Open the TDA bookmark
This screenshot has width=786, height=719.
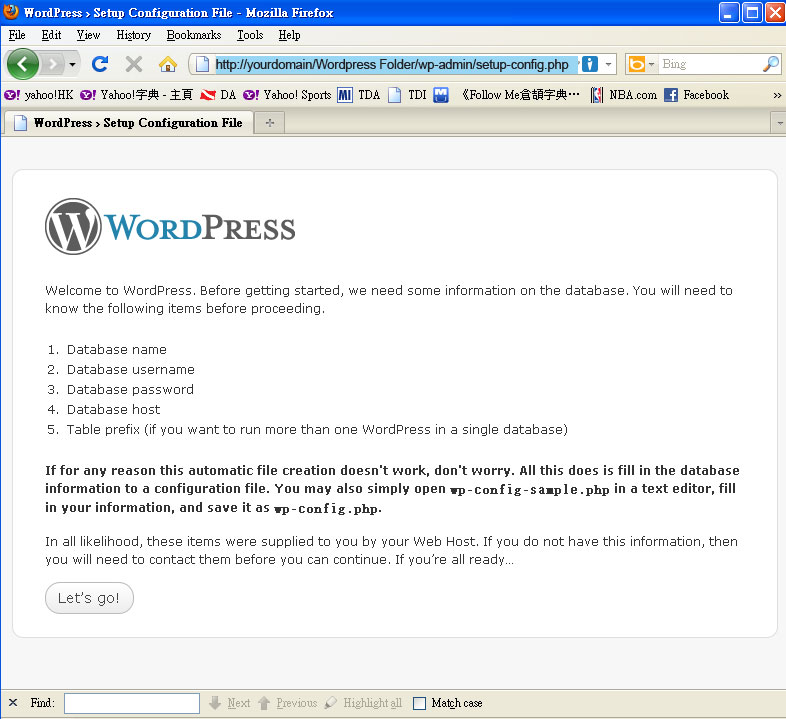358,95
